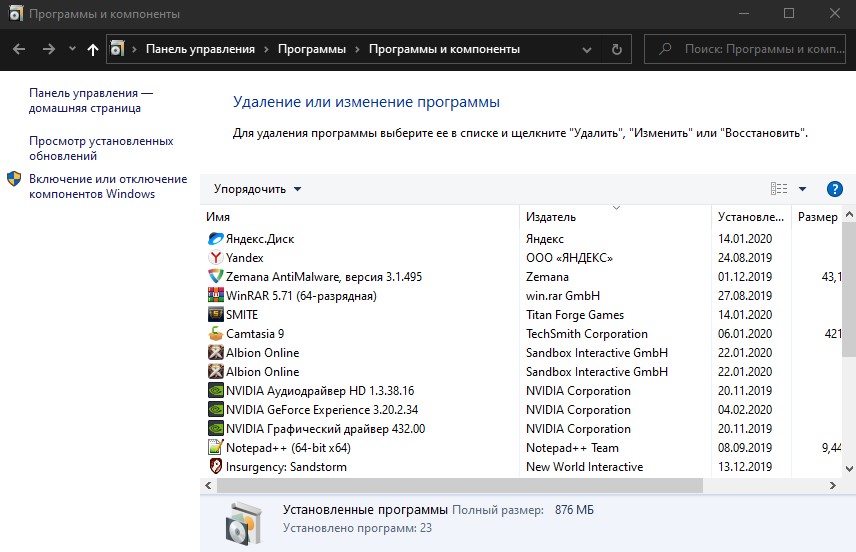Expand the view options dropdown arrow
The width and height of the screenshot is (856, 552).
click(802, 189)
